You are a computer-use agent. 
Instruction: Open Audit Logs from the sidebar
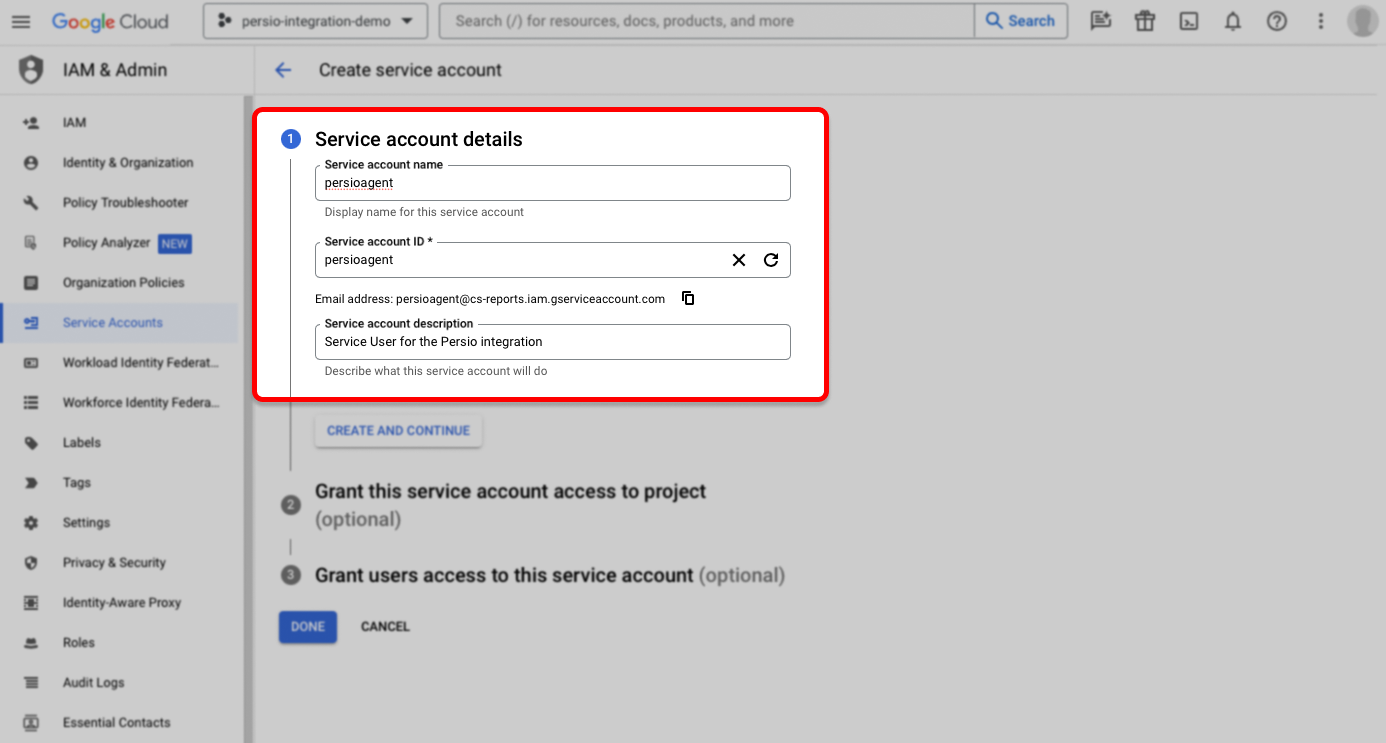[92, 682]
